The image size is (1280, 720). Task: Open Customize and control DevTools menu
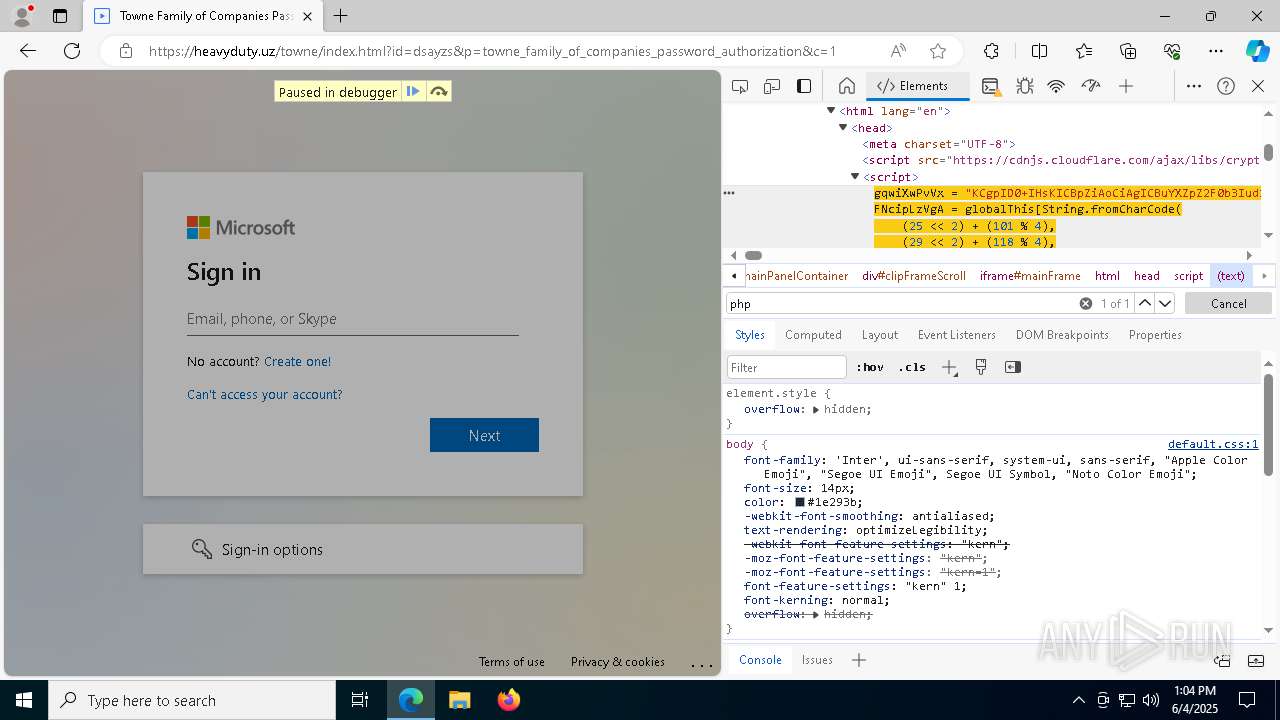(1194, 86)
